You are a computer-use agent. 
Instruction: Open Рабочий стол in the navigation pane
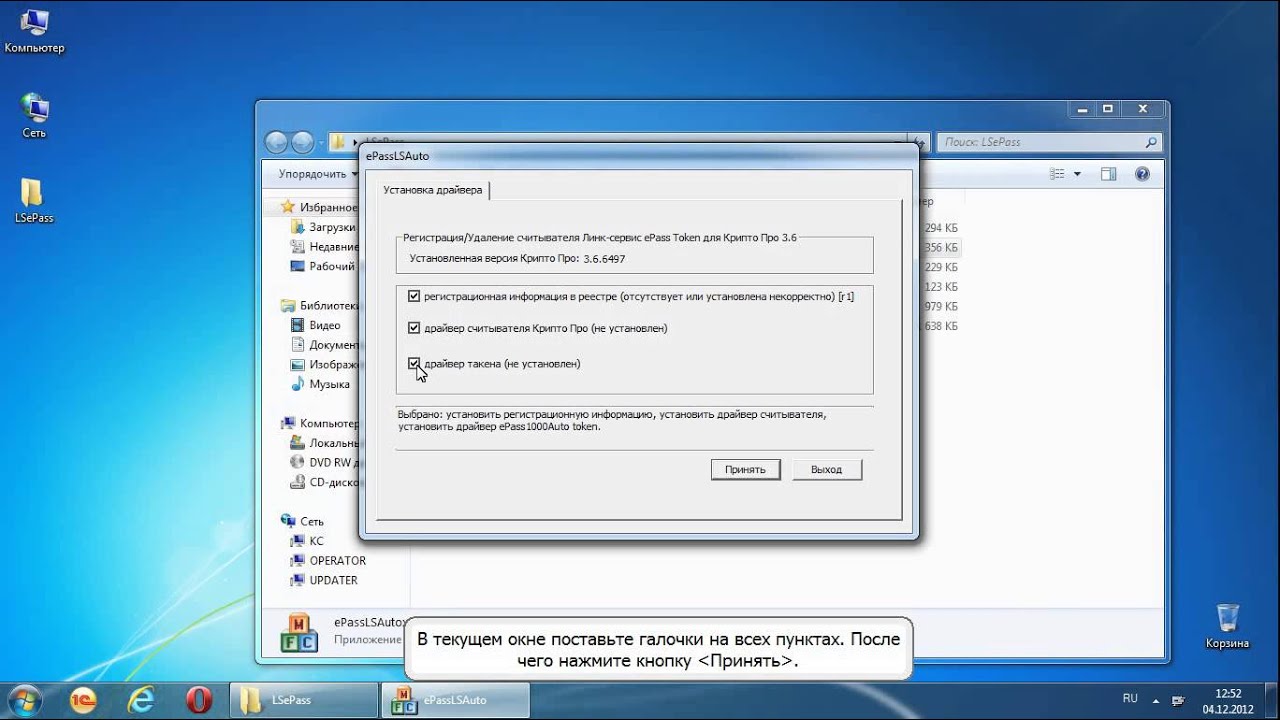click(x=324, y=266)
